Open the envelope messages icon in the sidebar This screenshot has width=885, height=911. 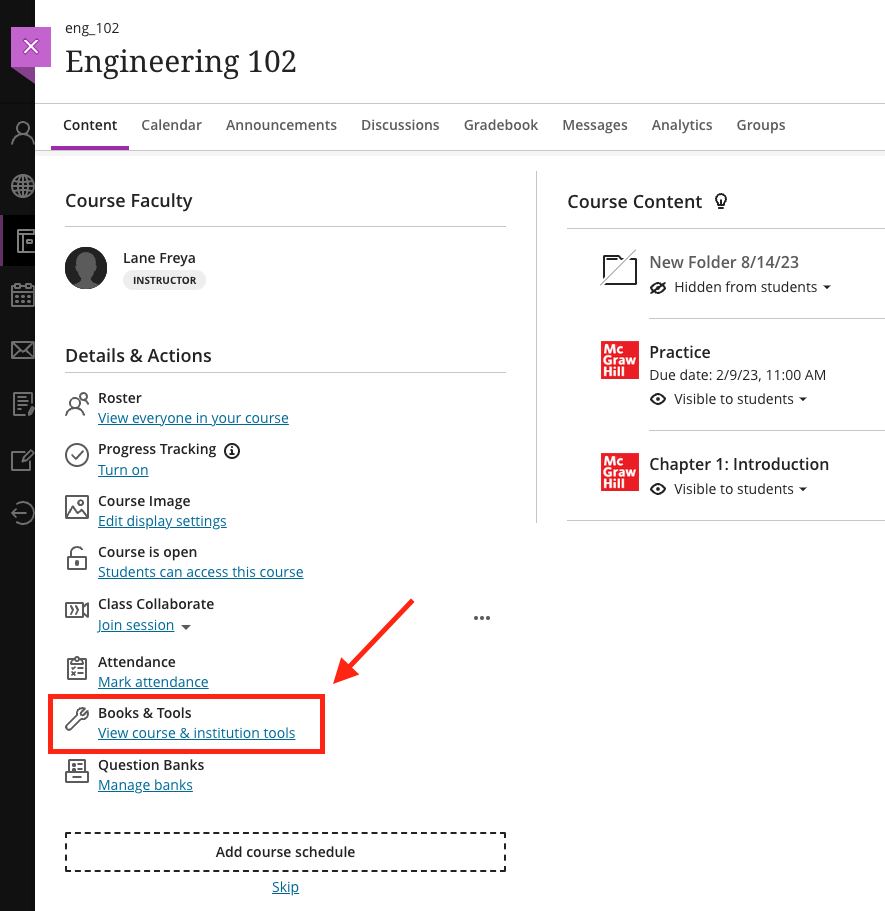pyautogui.click(x=22, y=350)
